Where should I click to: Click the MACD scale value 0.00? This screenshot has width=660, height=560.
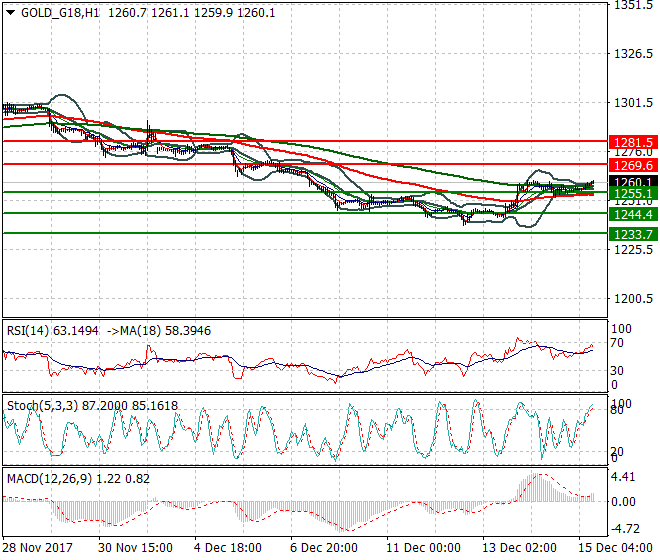point(623,501)
